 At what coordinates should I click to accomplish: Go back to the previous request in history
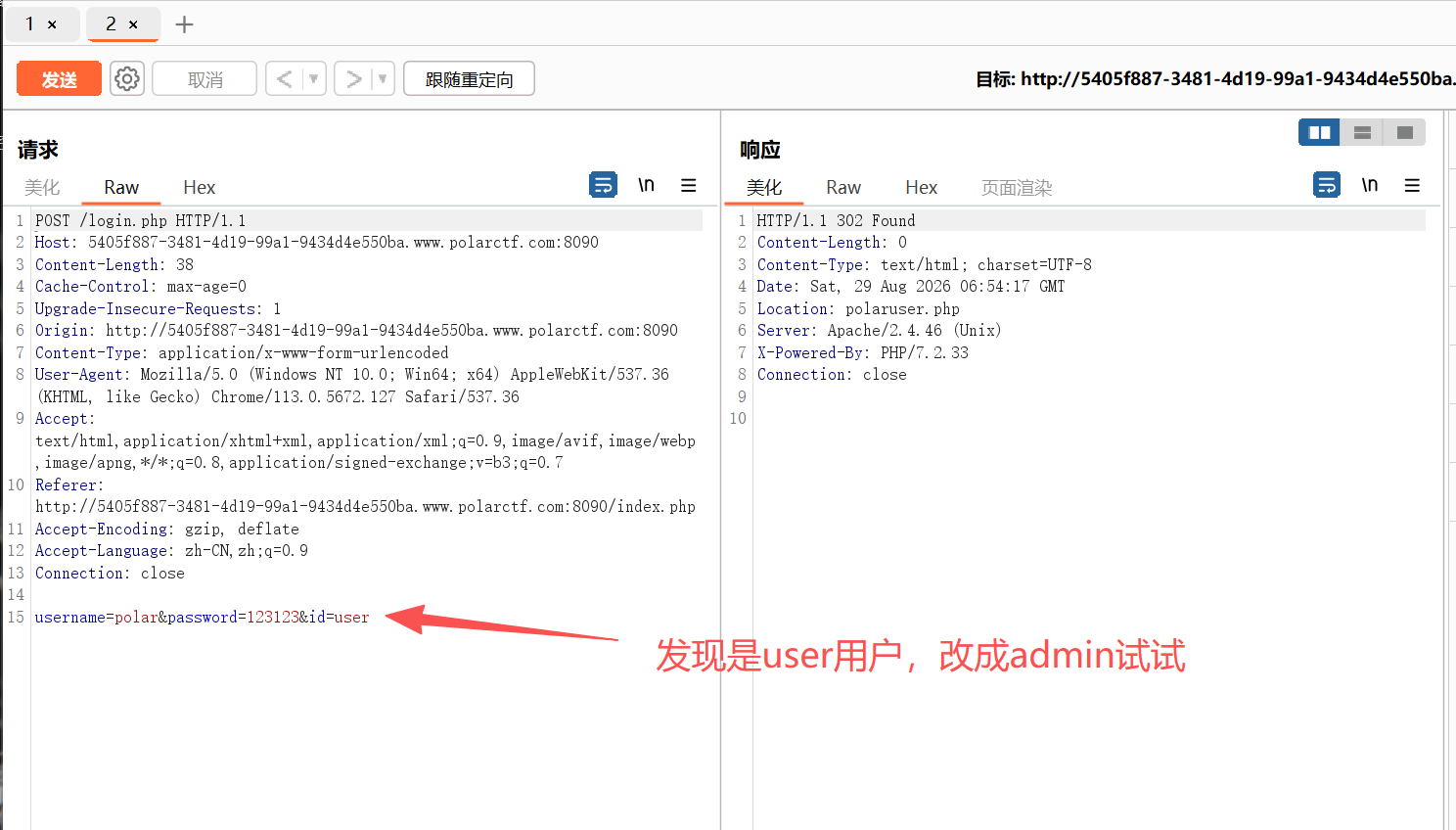(x=285, y=78)
